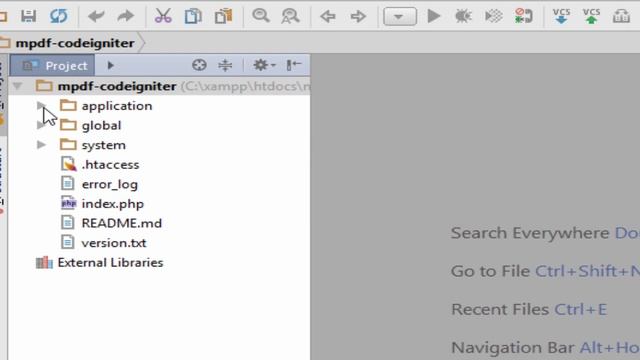Click the Go to File hint text
The height and width of the screenshot is (360, 640).
[490, 271]
